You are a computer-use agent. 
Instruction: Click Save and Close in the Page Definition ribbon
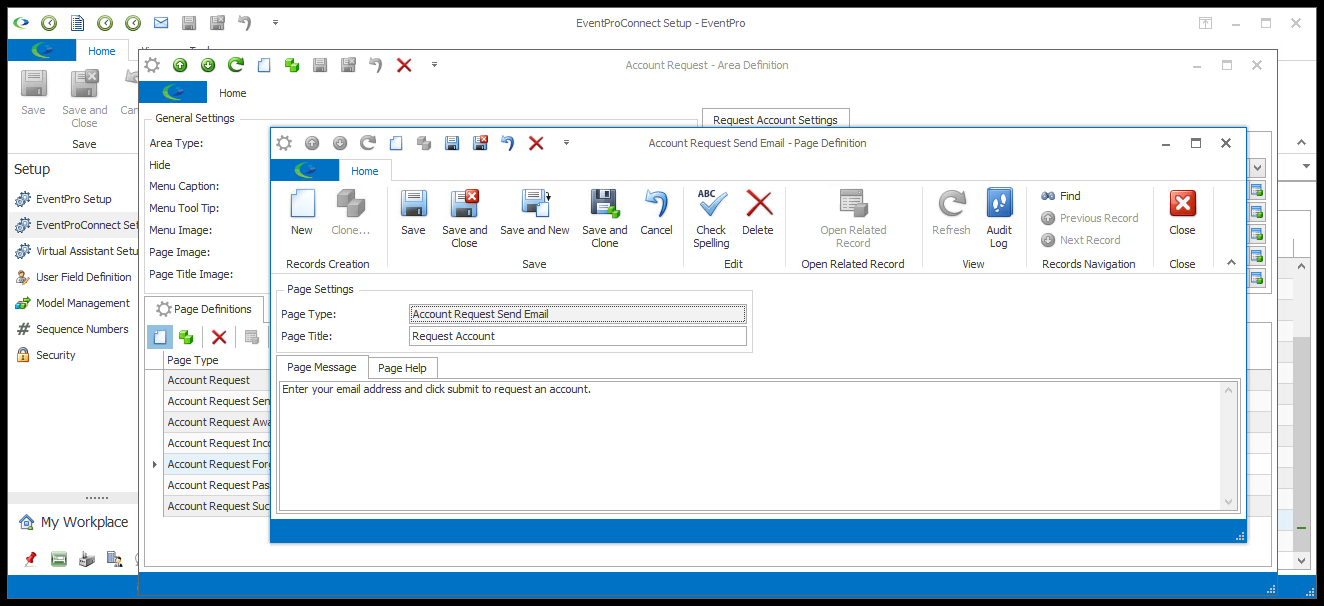pos(464,204)
